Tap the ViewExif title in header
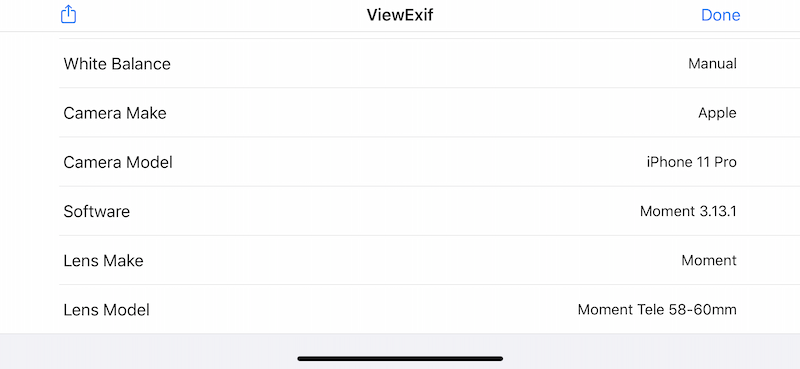 (x=400, y=15)
